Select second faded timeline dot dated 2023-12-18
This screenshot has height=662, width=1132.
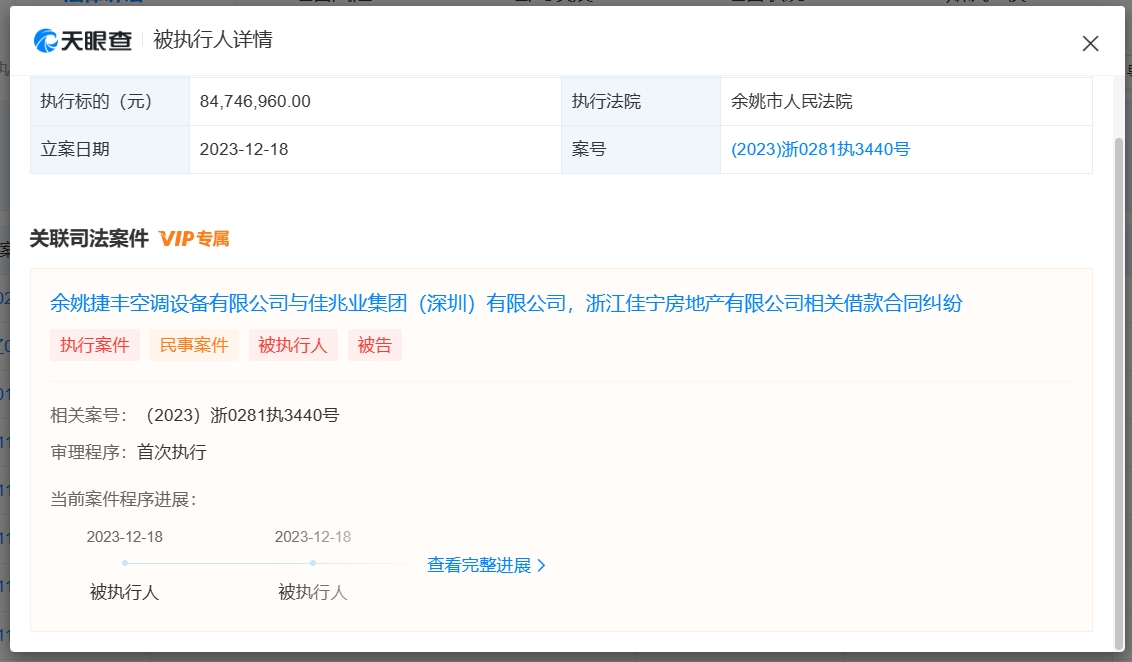(313, 563)
